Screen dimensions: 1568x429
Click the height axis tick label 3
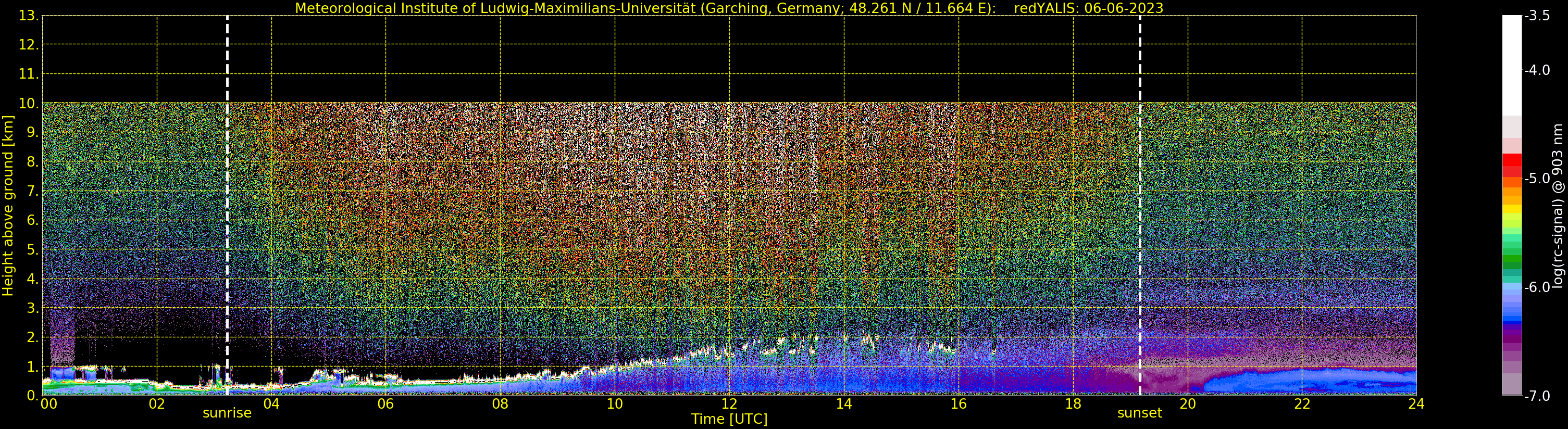coord(32,308)
